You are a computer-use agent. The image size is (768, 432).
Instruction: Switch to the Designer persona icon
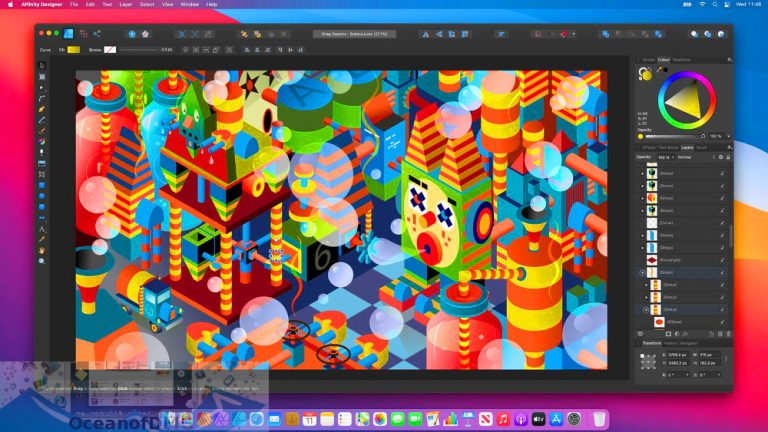(x=69, y=33)
